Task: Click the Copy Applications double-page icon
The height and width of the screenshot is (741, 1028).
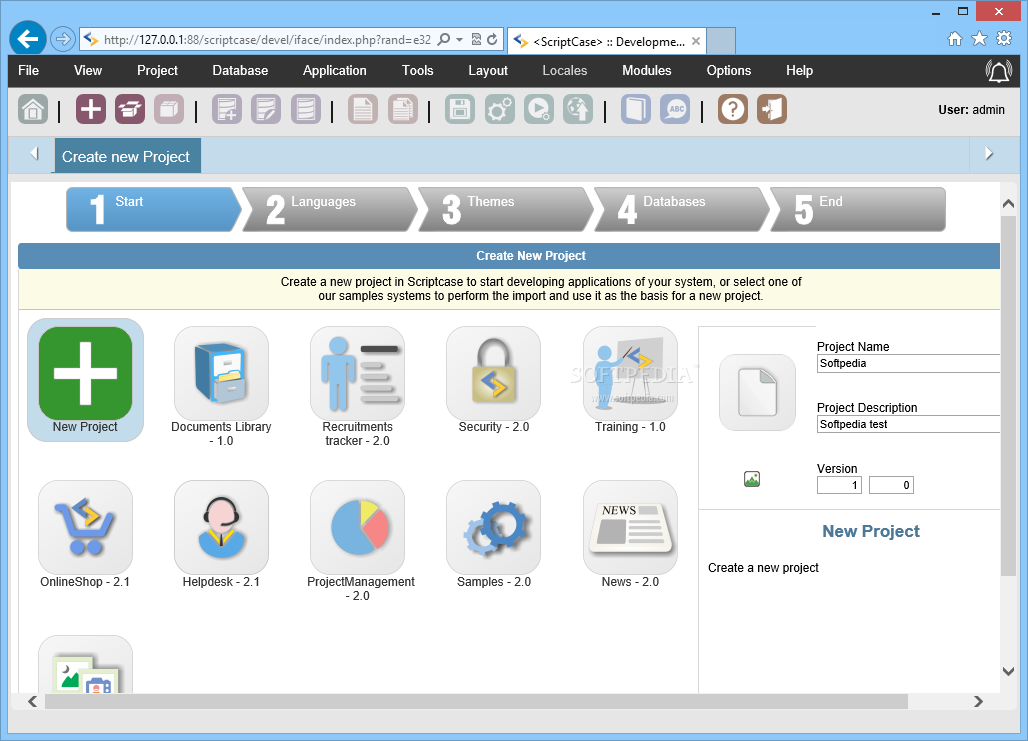Action: (x=403, y=110)
